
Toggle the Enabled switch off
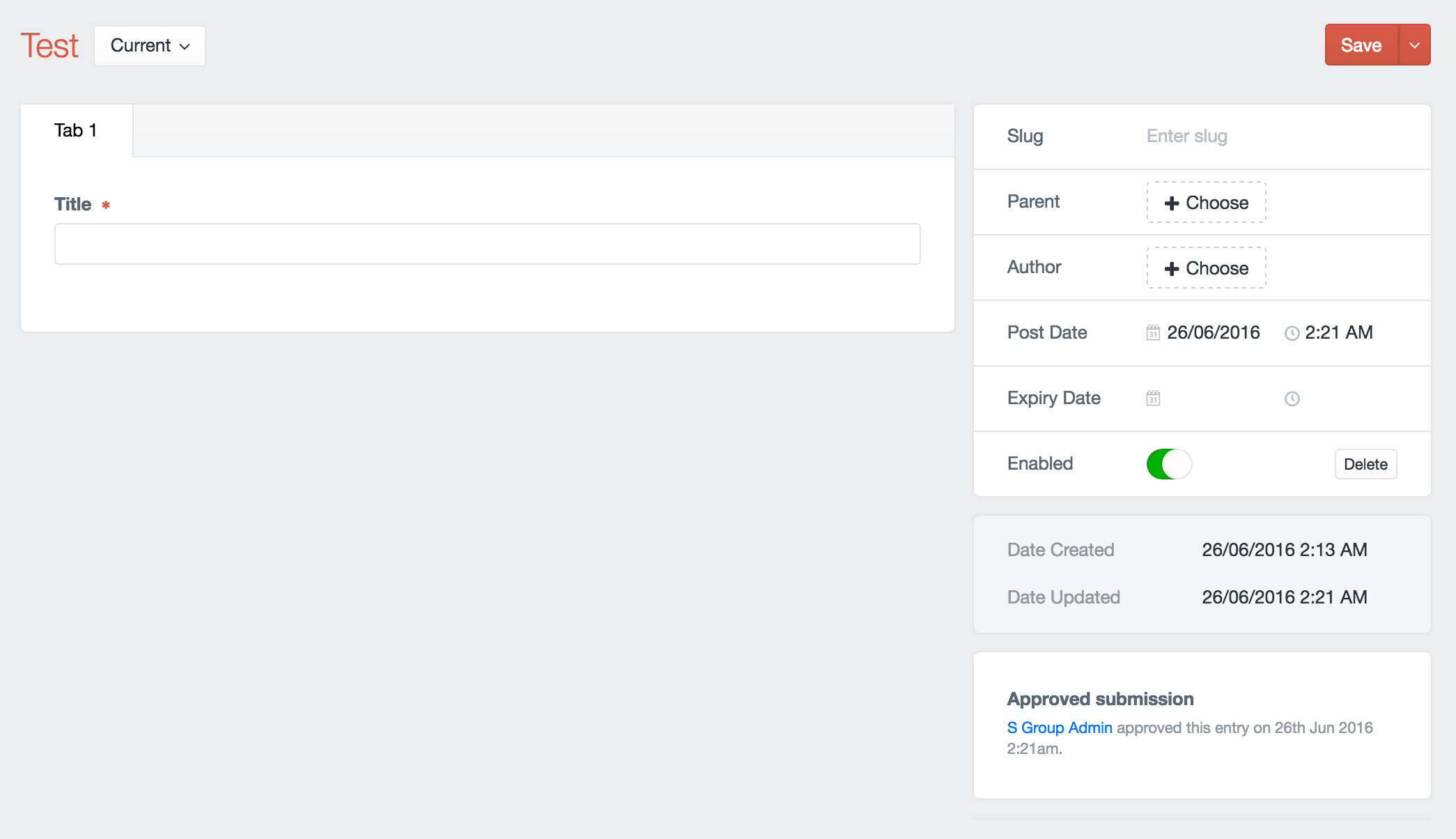coord(1169,464)
